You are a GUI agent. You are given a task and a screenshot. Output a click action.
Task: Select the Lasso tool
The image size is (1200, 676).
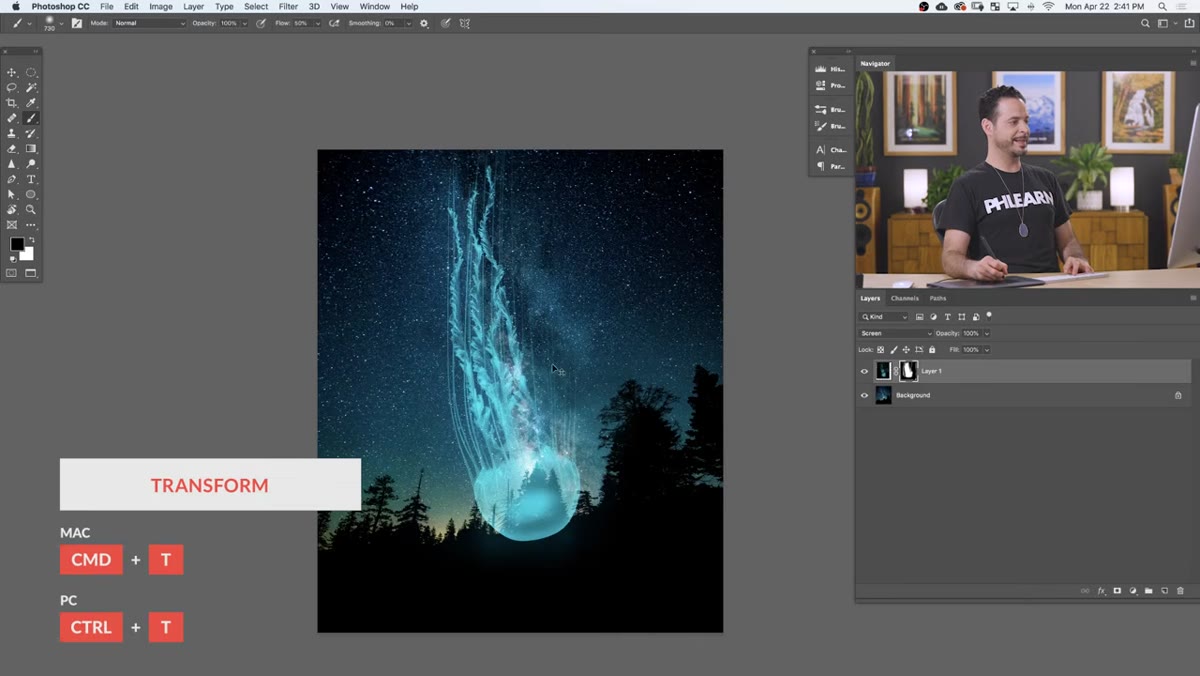(12, 88)
